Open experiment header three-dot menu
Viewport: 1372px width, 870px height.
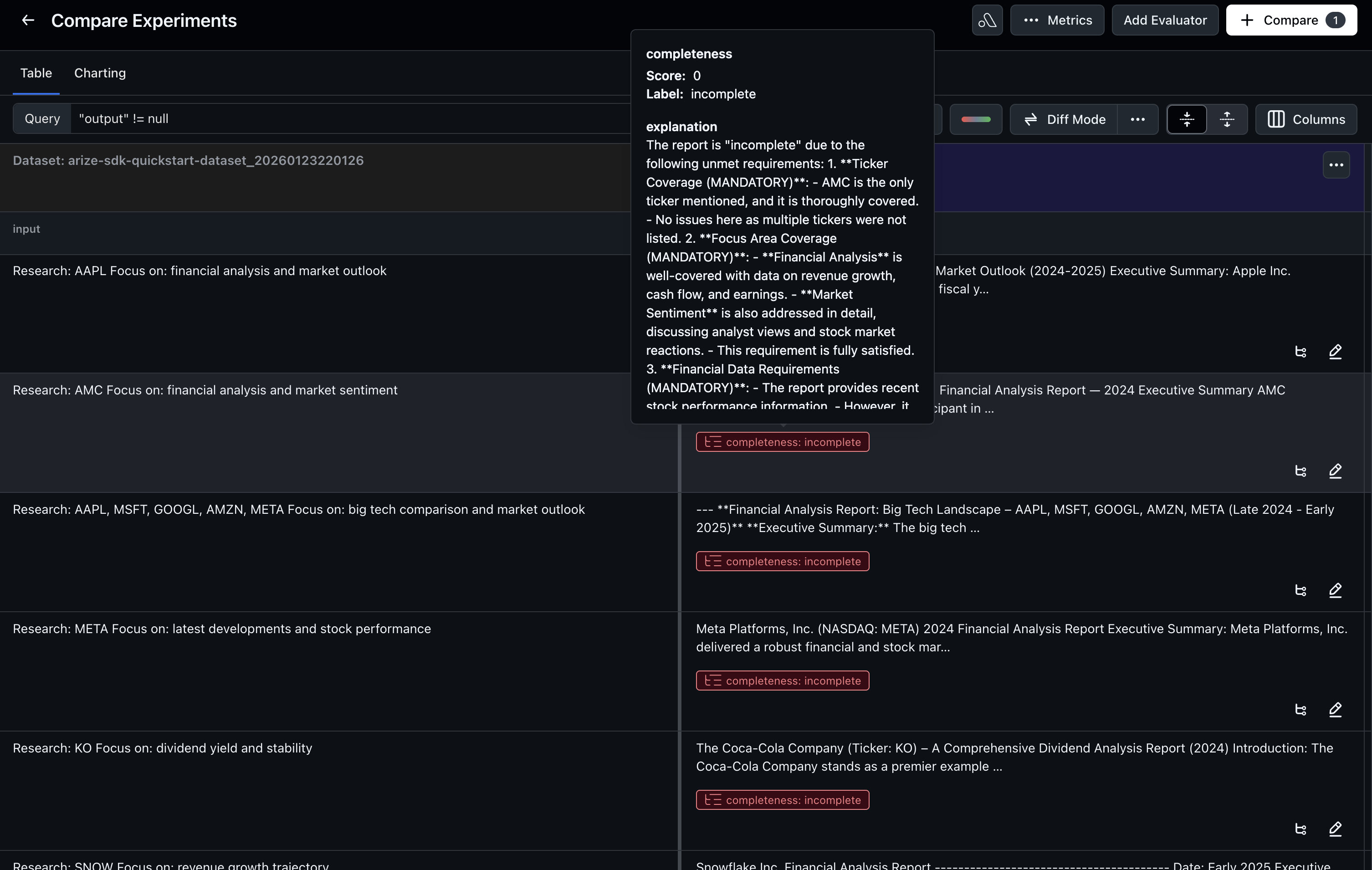pyautogui.click(x=1336, y=165)
